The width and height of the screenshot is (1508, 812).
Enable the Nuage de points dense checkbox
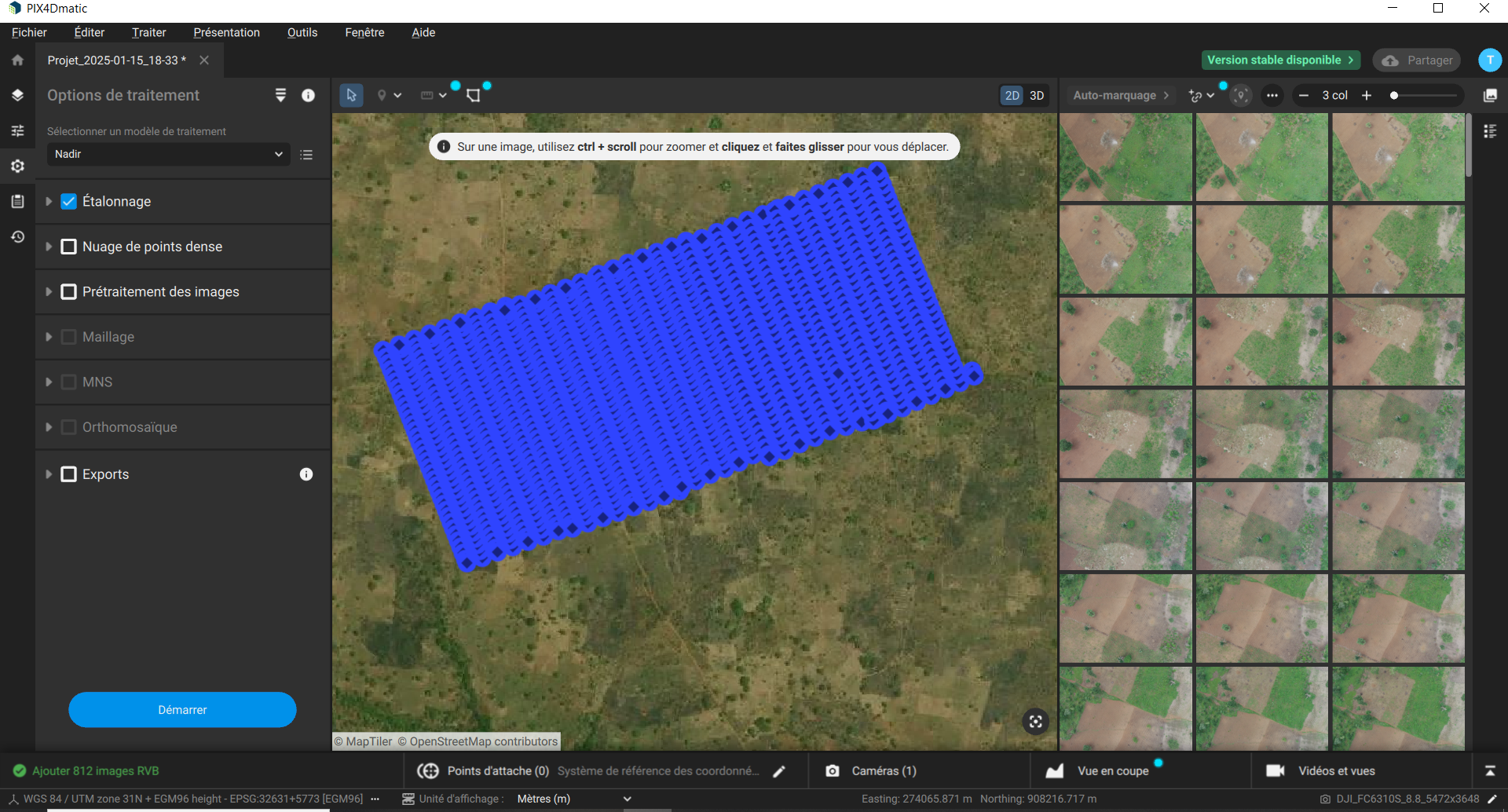click(69, 247)
